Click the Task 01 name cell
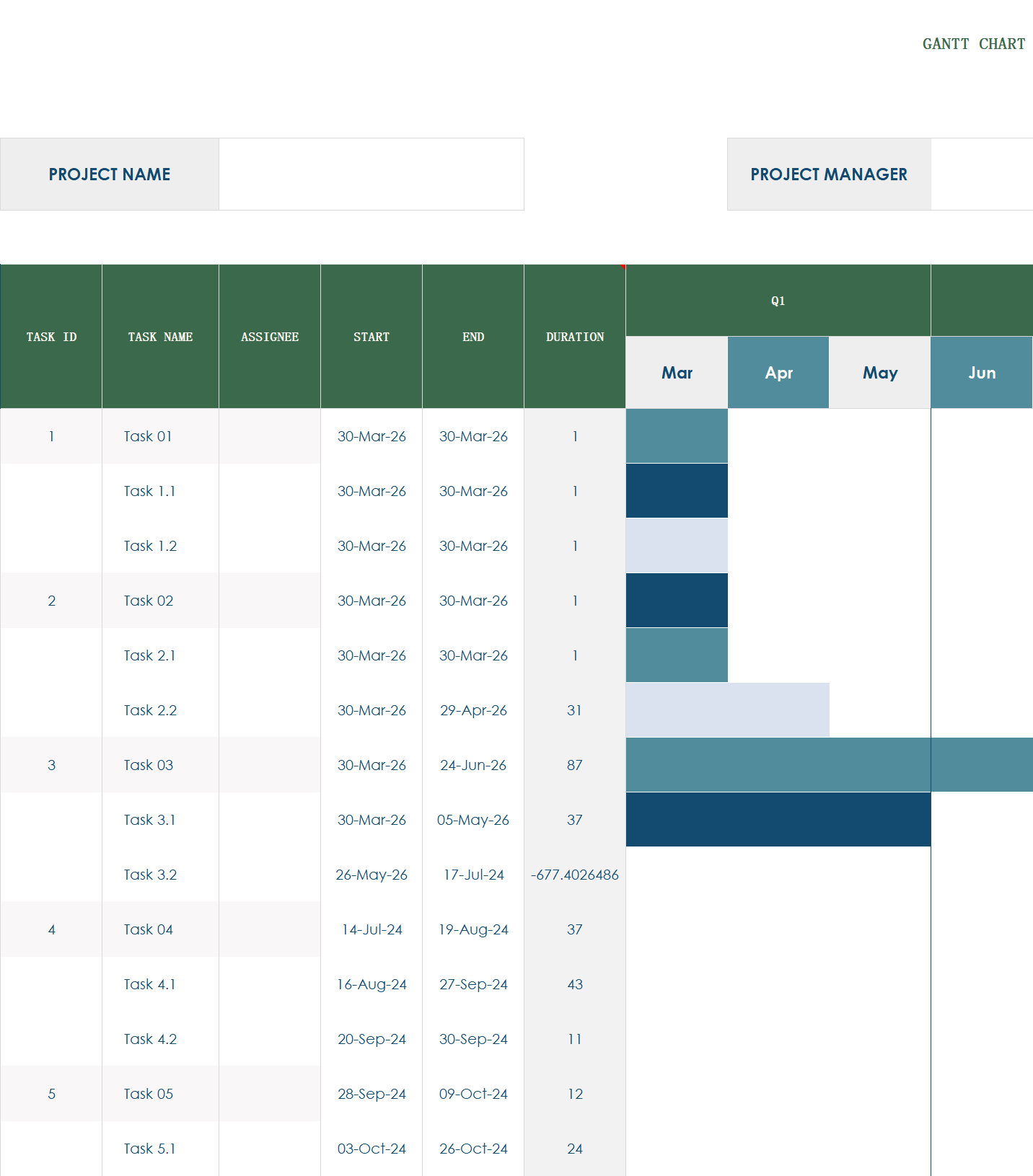 click(x=160, y=436)
